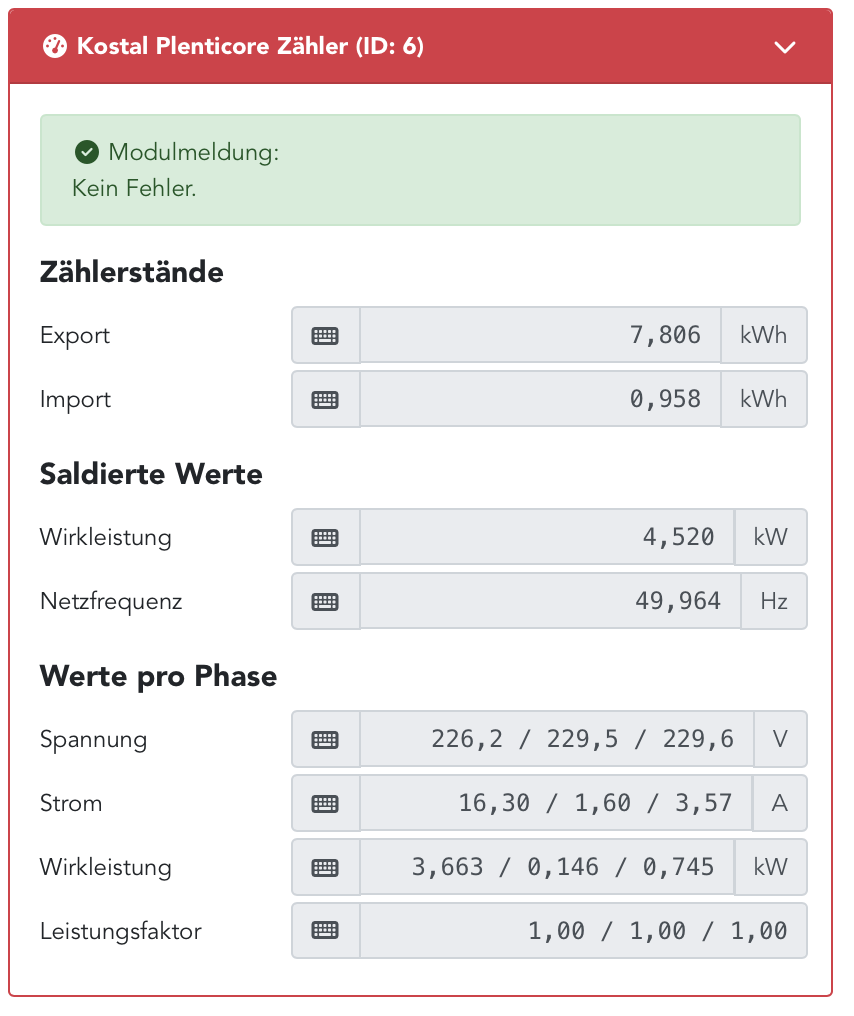Open the keypad icon for the Import value
Viewport: 854px width, 1016px height.
point(325,399)
